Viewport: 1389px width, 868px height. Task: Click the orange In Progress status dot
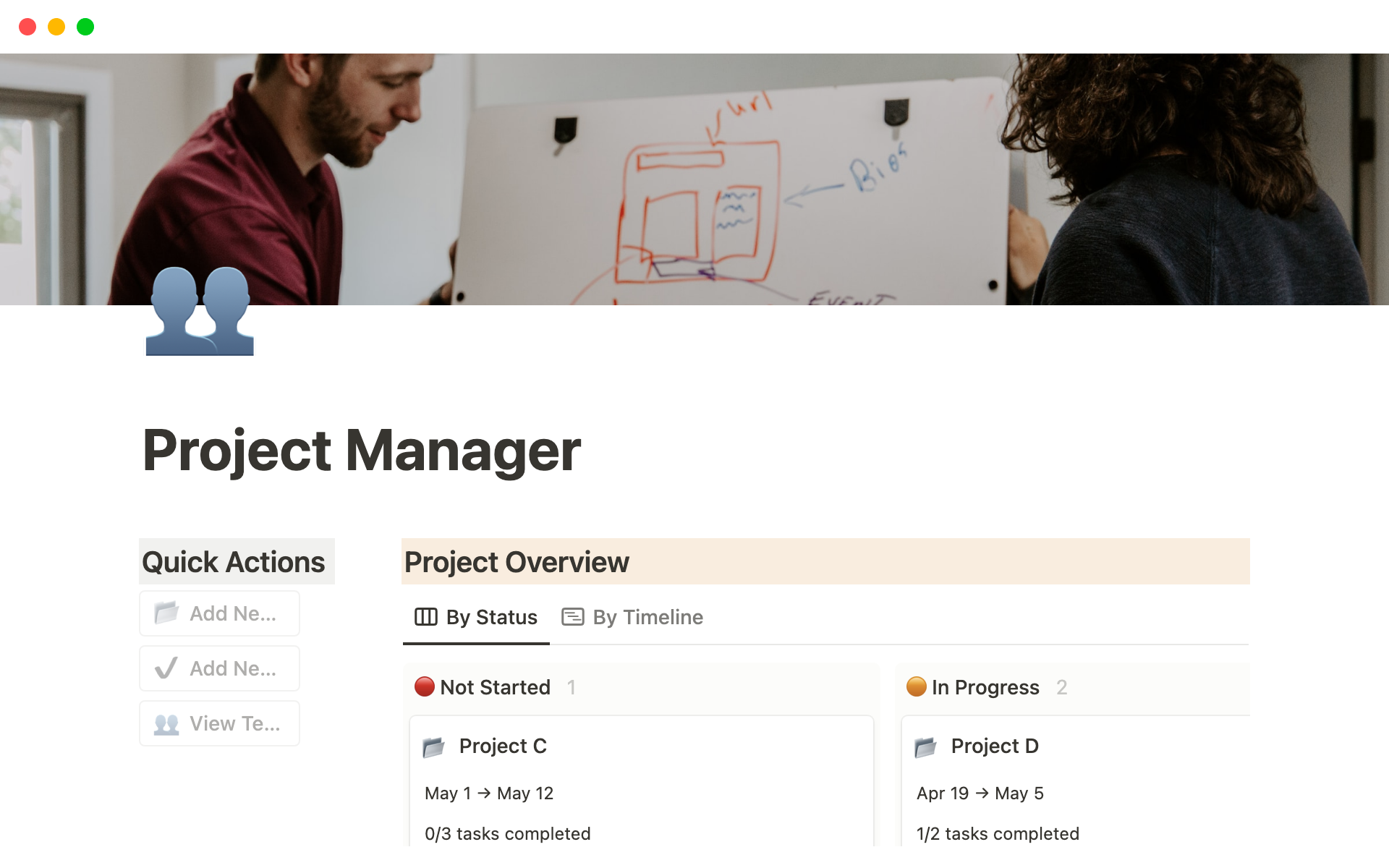(916, 686)
